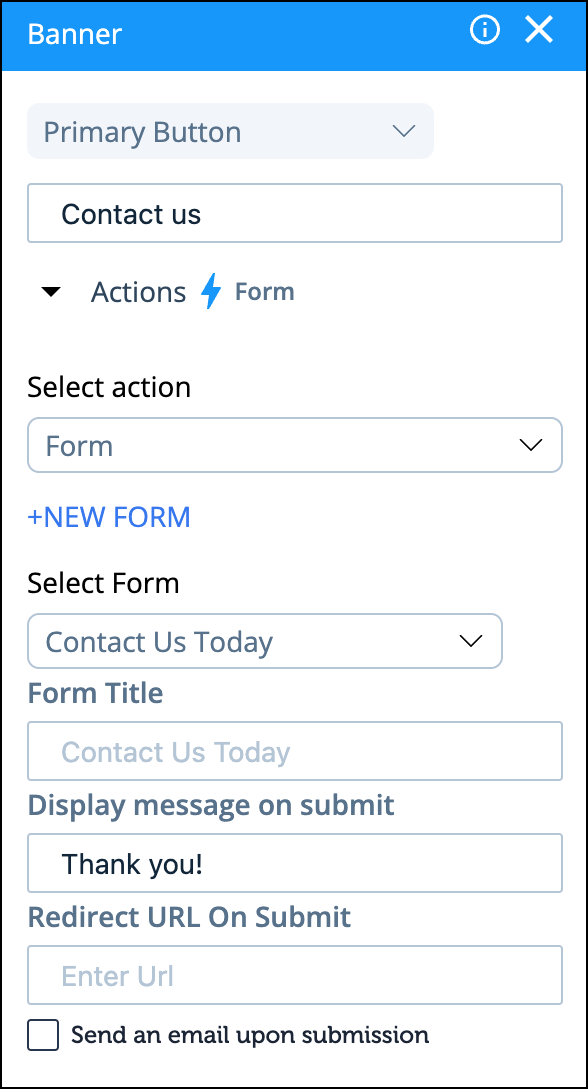Click the info icon in the Banner header

484,30
